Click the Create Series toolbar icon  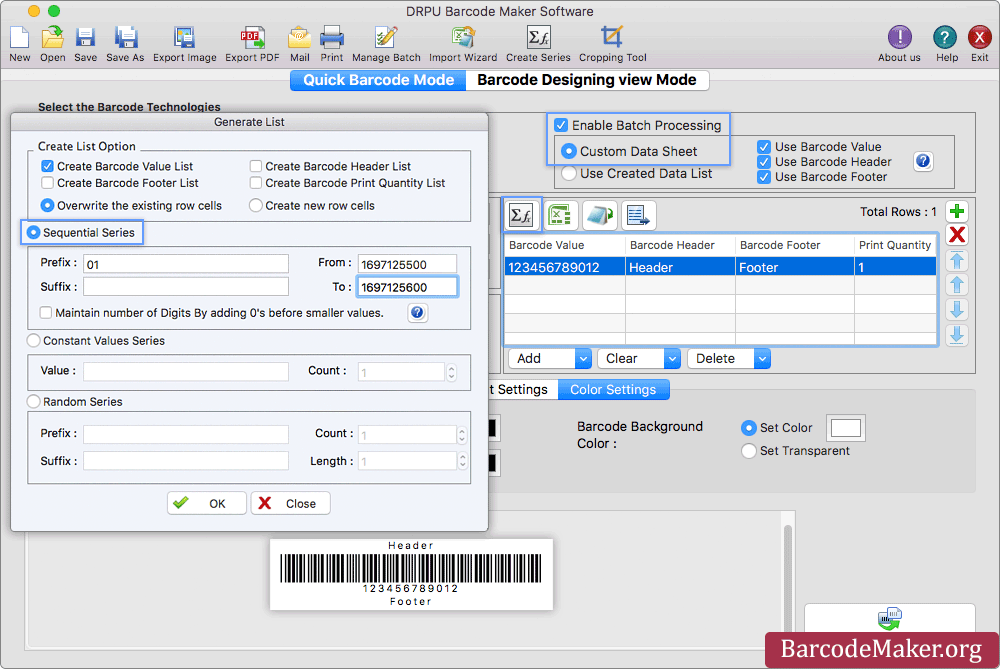click(x=538, y=38)
